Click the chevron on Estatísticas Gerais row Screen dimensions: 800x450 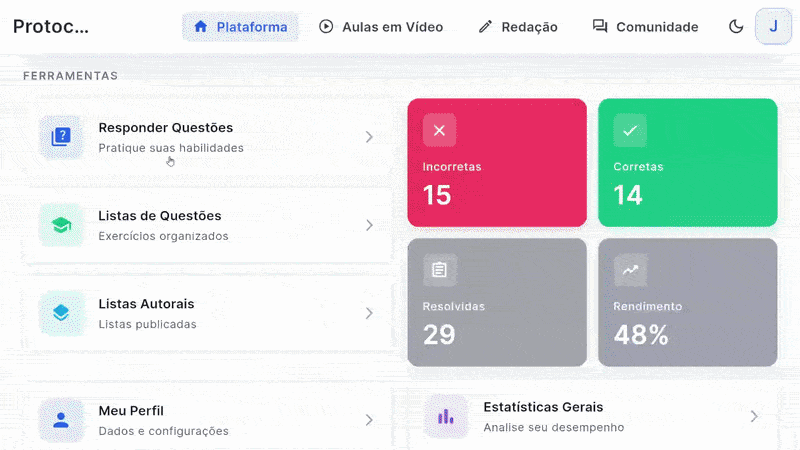(754, 416)
